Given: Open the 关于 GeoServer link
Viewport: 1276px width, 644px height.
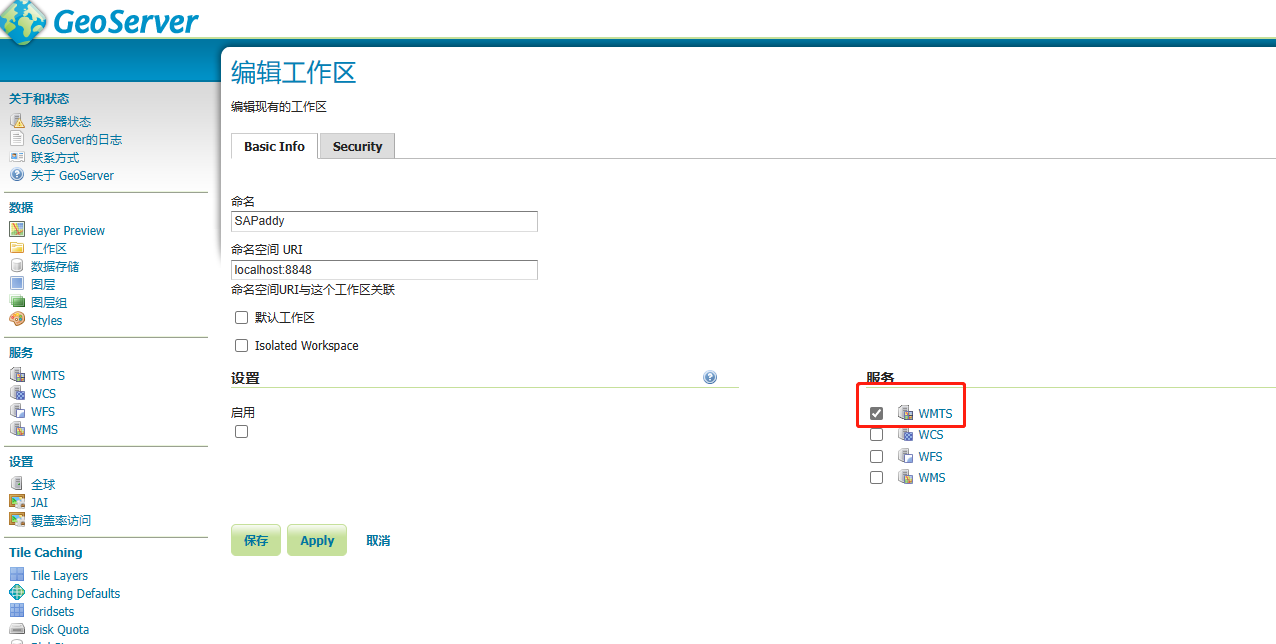Looking at the screenshot, I should pos(72,175).
